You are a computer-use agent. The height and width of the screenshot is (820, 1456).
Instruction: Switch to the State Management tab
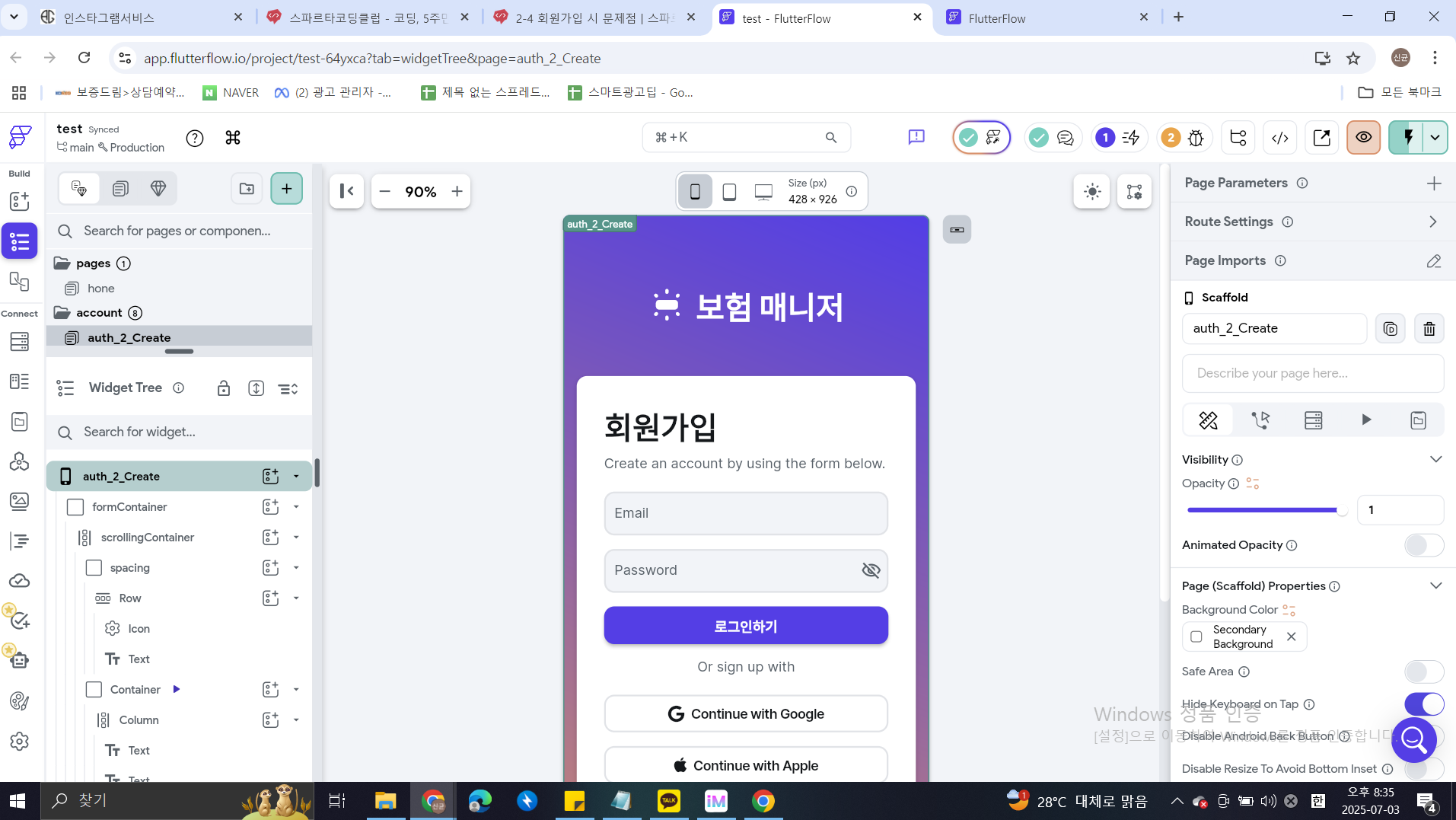(1418, 420)
